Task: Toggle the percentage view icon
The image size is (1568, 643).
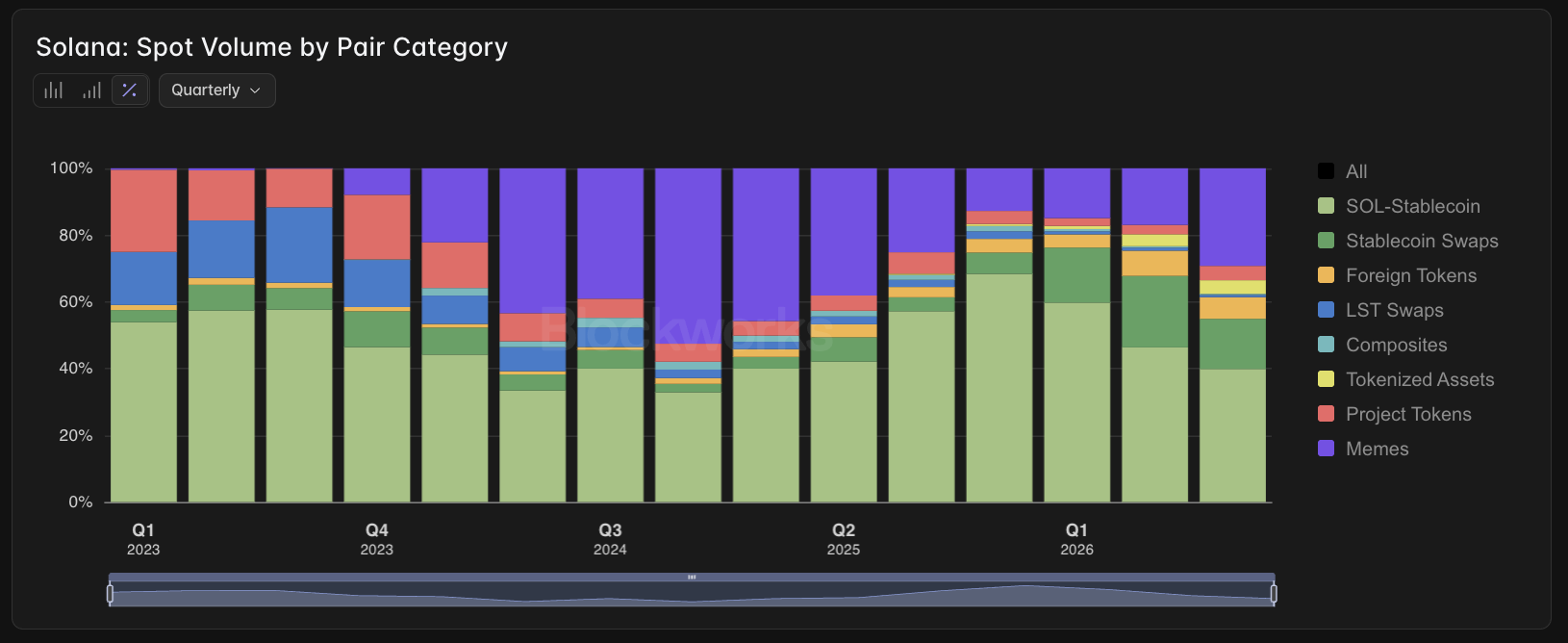Action: (x=130, y=90)
